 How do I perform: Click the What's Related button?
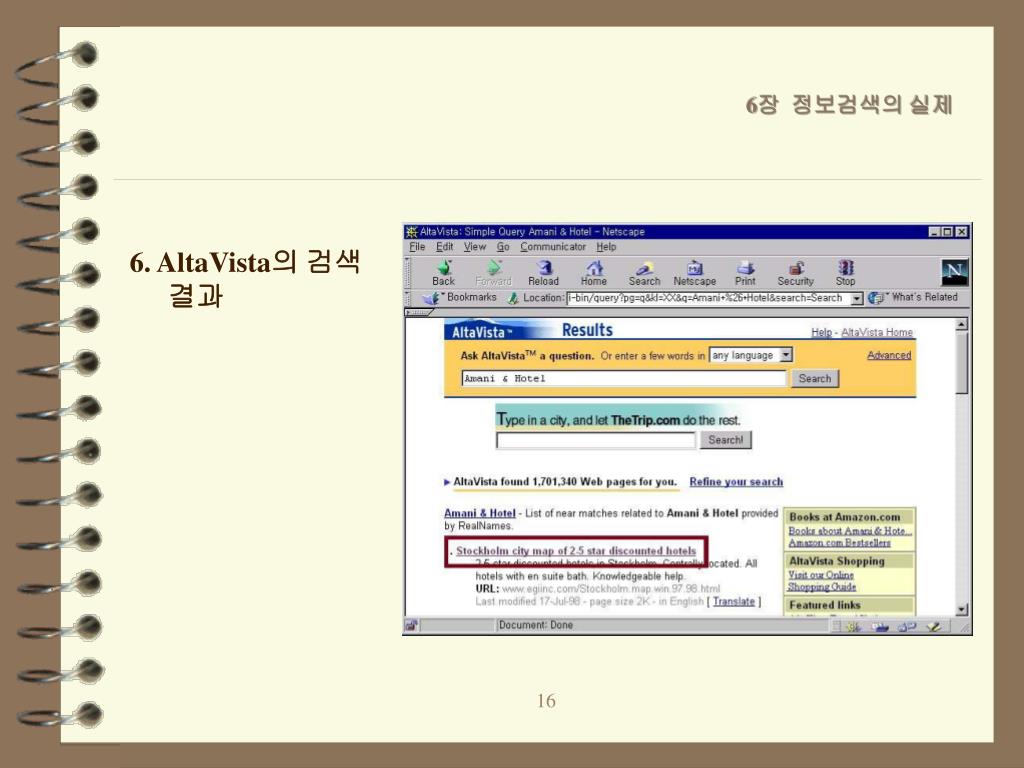[912, 298]
